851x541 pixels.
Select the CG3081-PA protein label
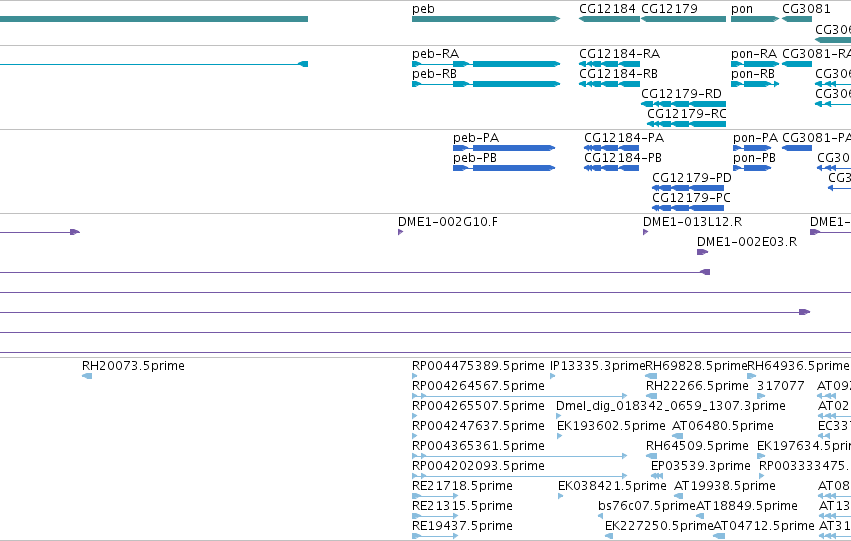(x=816, y=138)
